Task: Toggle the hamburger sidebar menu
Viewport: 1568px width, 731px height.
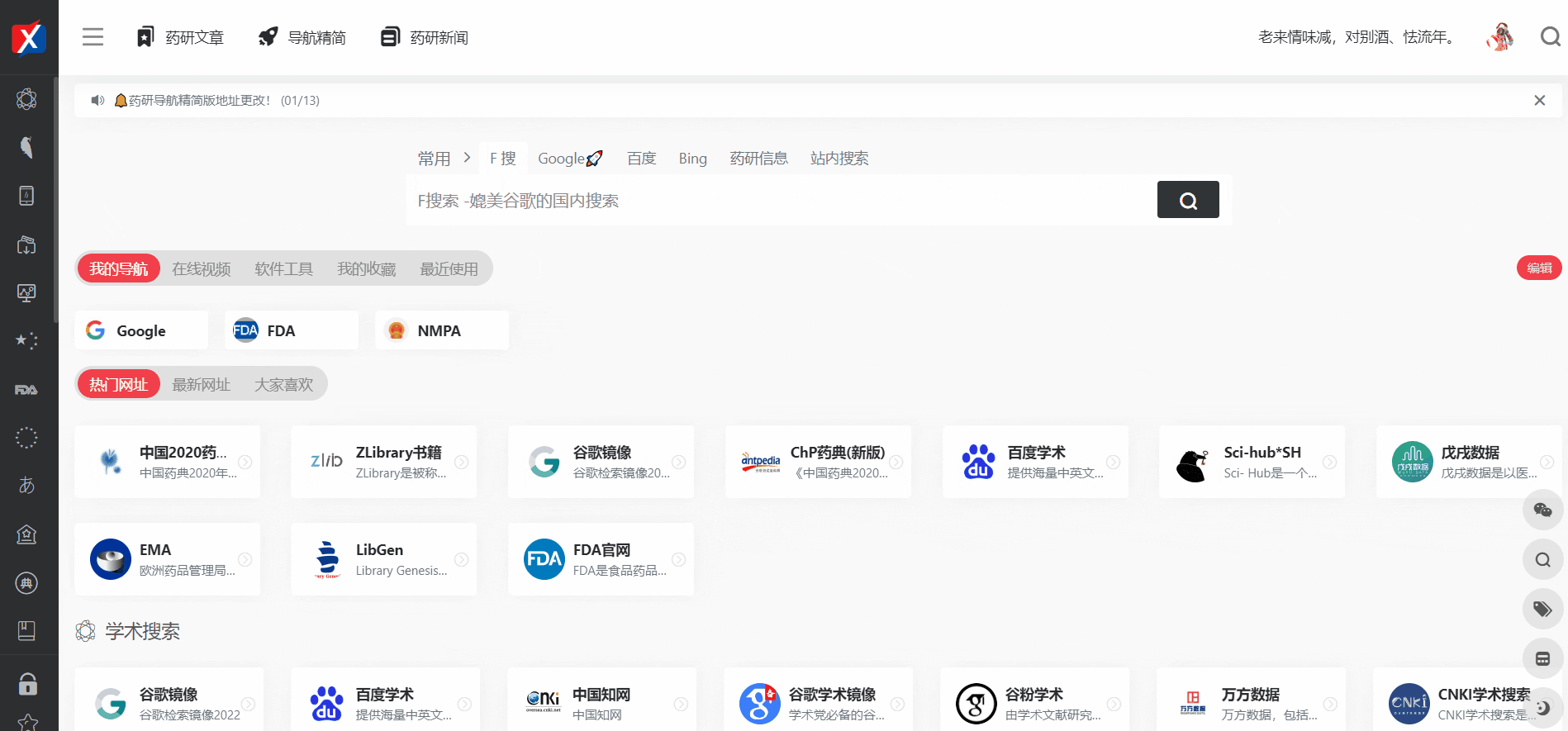Action: [93, 37]
